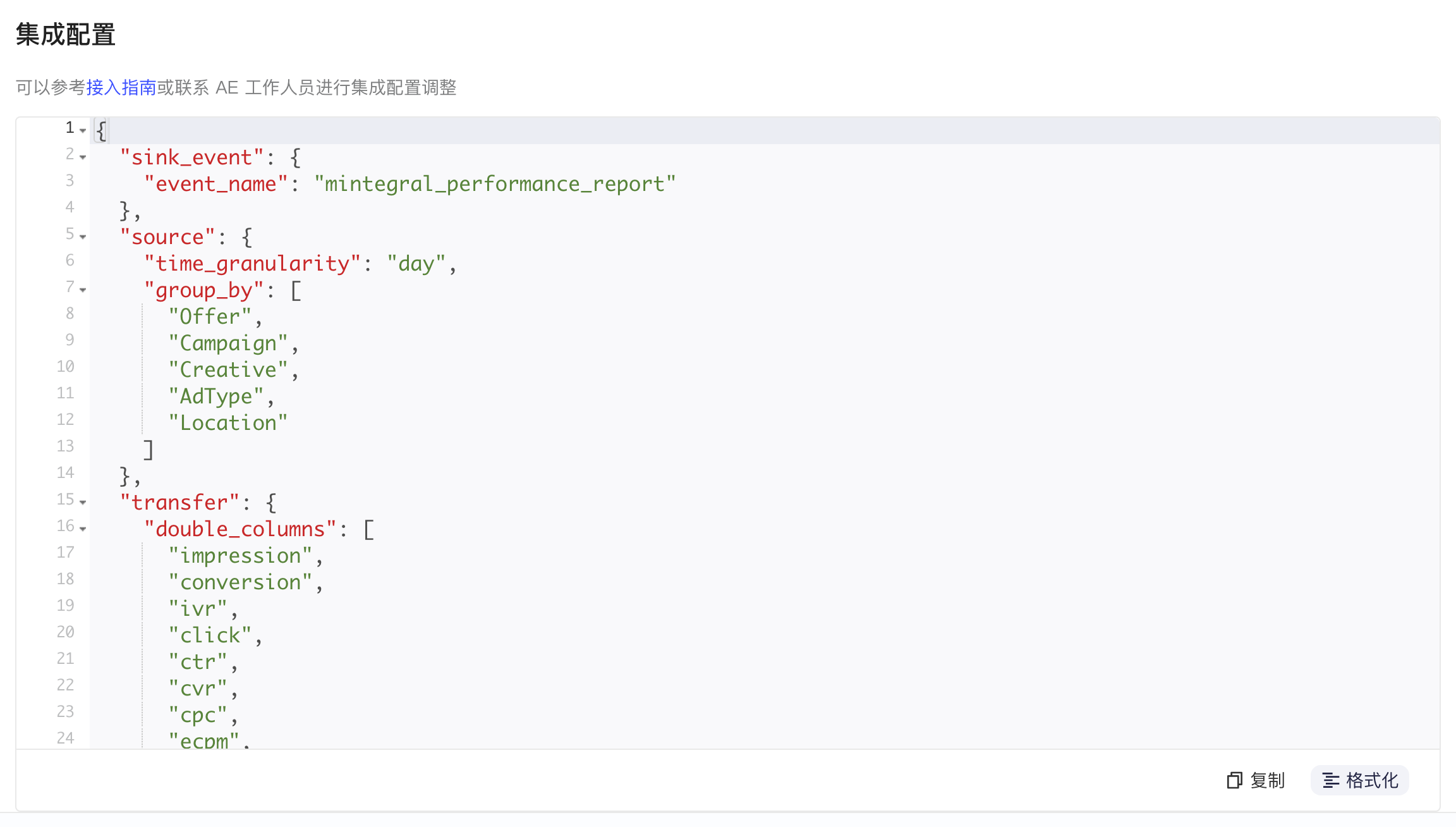Click the "Creative" entry

click(228, 370)
